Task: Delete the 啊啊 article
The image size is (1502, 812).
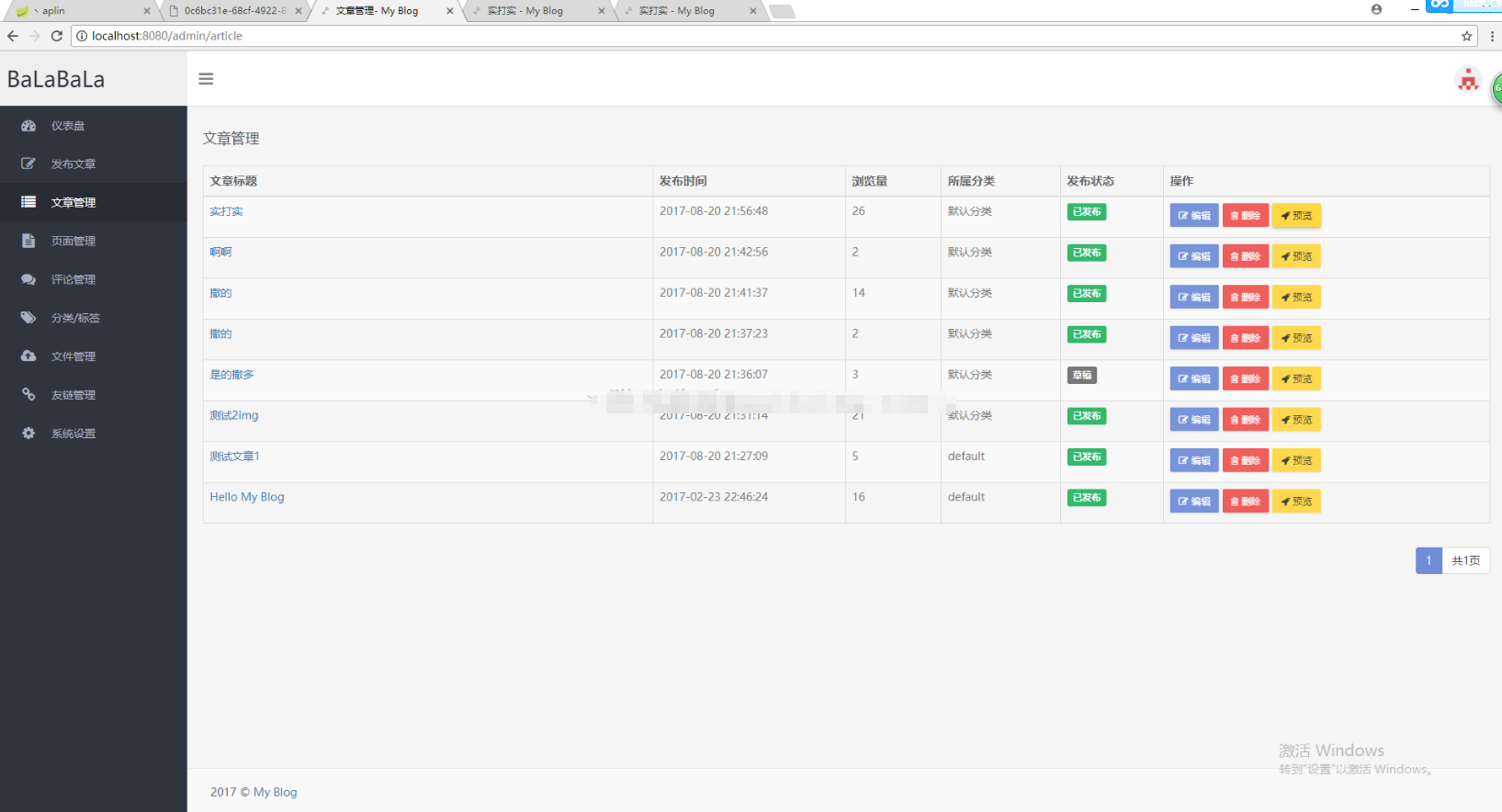Action: click(x=1245, y=256)
